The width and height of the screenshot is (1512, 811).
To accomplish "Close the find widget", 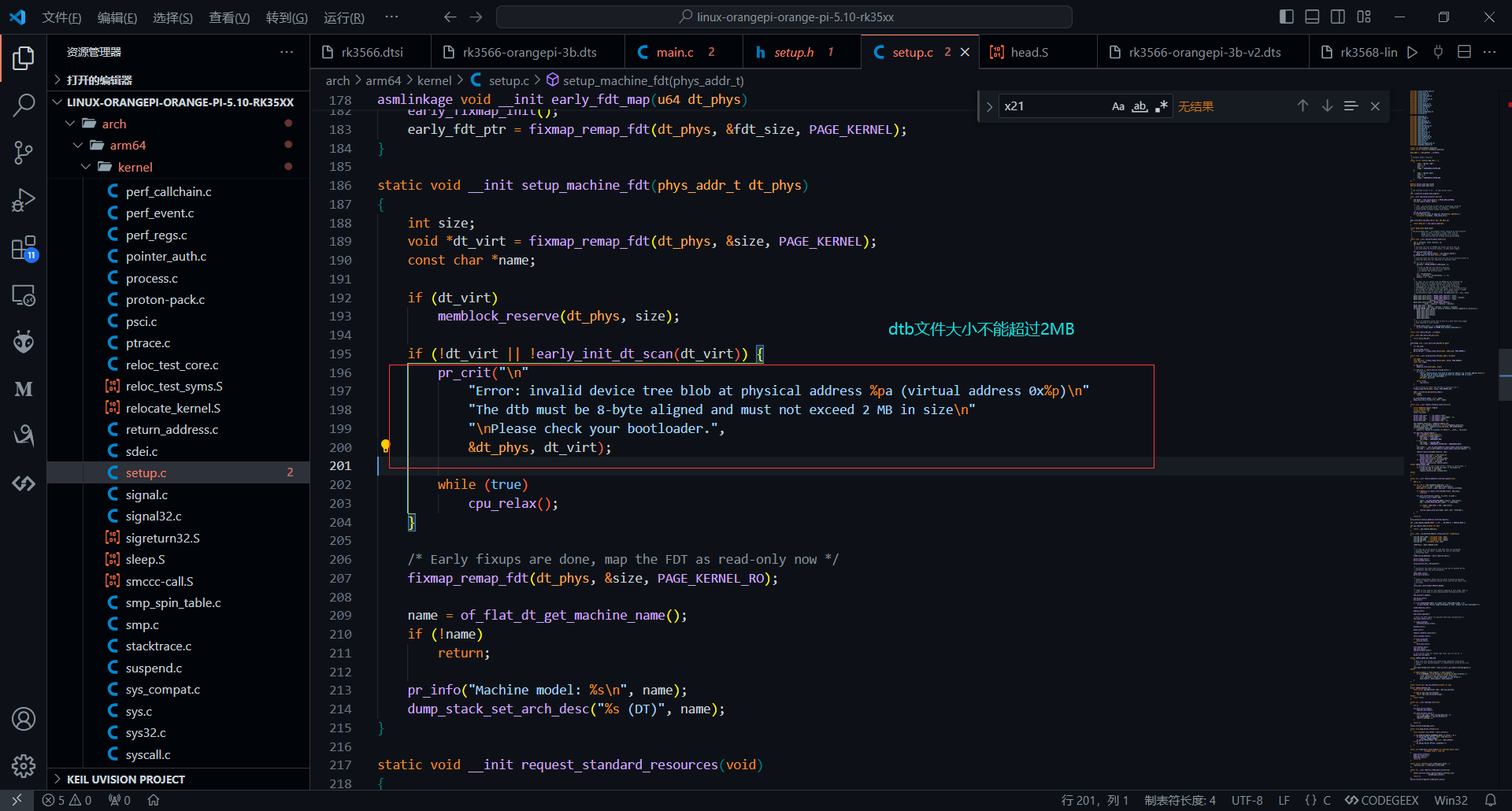I will click(1375, 106).
